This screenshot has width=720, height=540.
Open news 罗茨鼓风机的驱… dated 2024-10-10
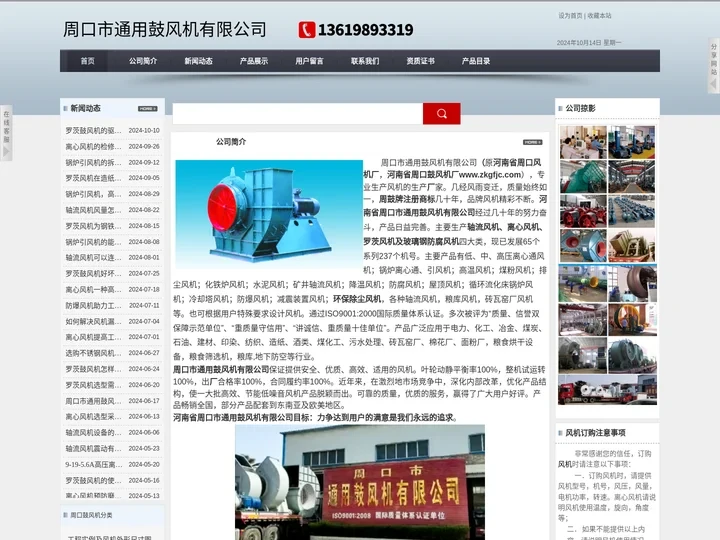(93, 131)
